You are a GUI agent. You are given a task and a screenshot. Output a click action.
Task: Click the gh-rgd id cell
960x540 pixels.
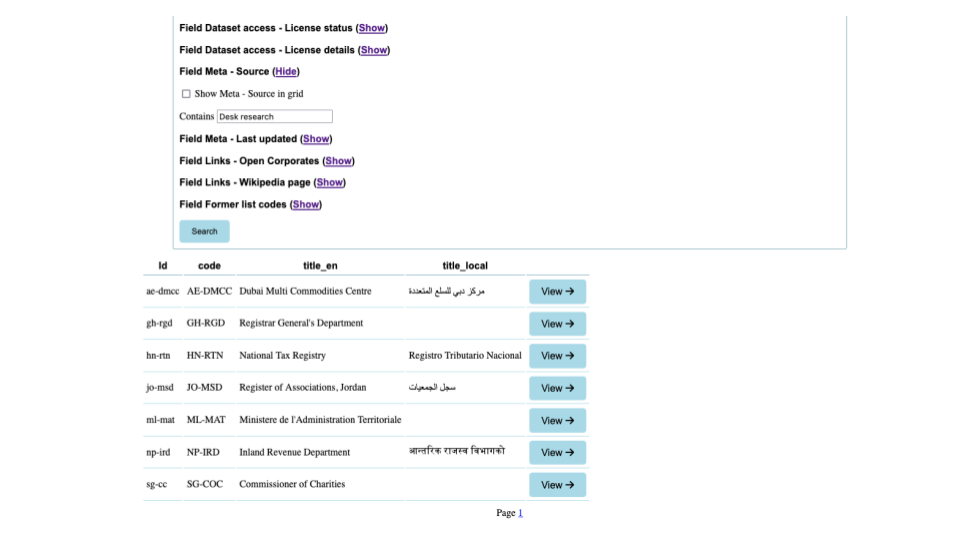(x=159, y=323)
